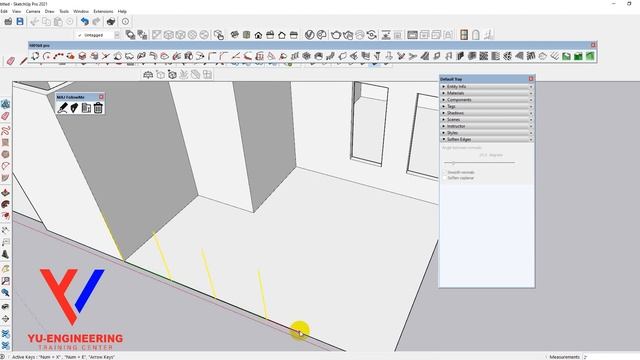
Task: Expand the Instructor panel
Action: tap(444, 126)
